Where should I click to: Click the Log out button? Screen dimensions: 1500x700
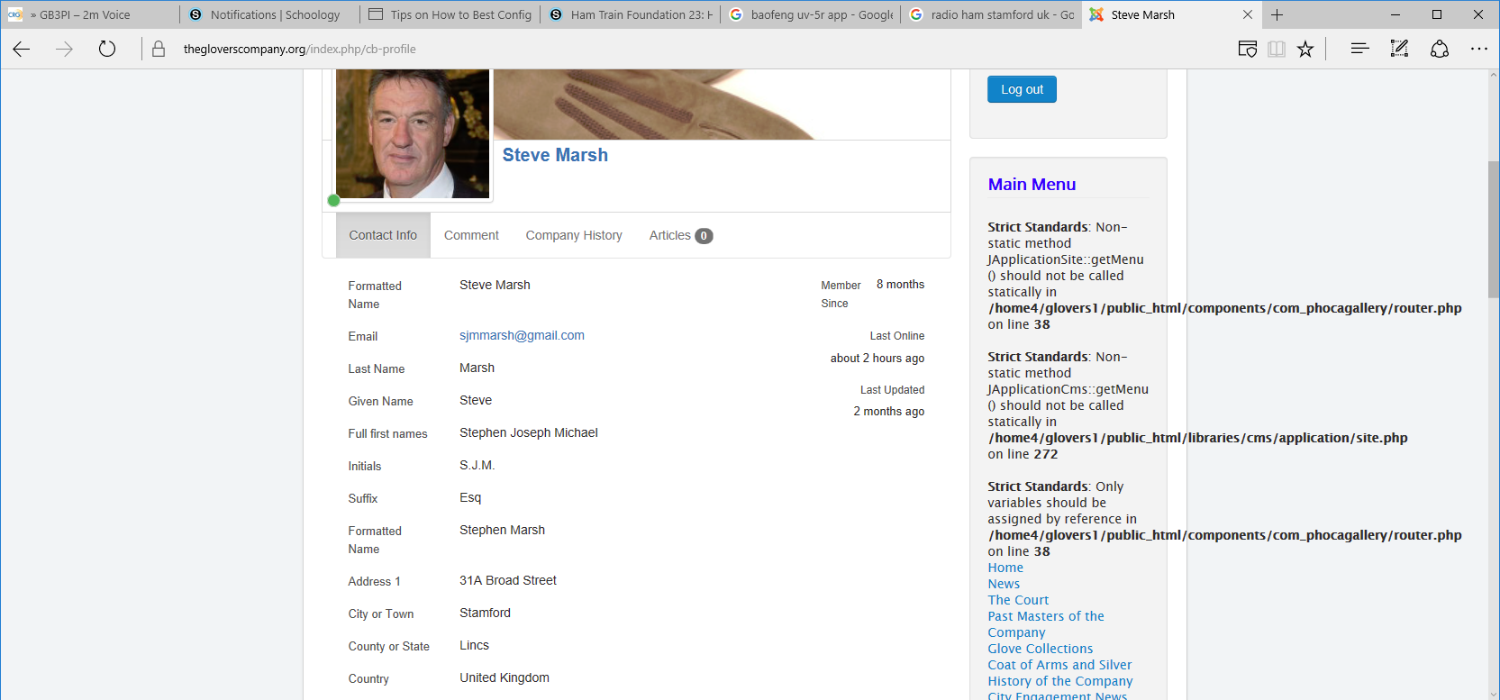click(x=1021, y=89)
